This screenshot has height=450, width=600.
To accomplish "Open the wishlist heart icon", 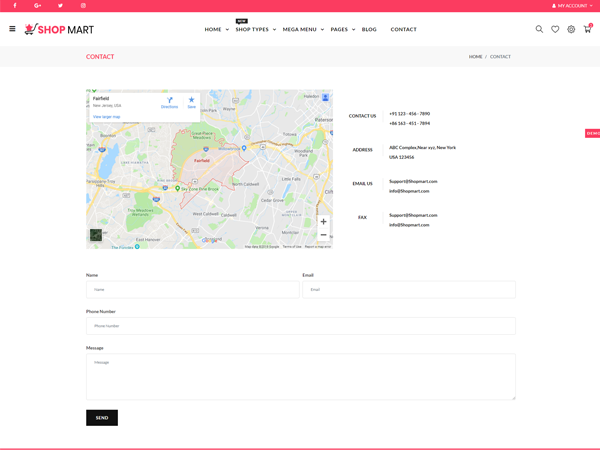I will click(x=555, y=29).
